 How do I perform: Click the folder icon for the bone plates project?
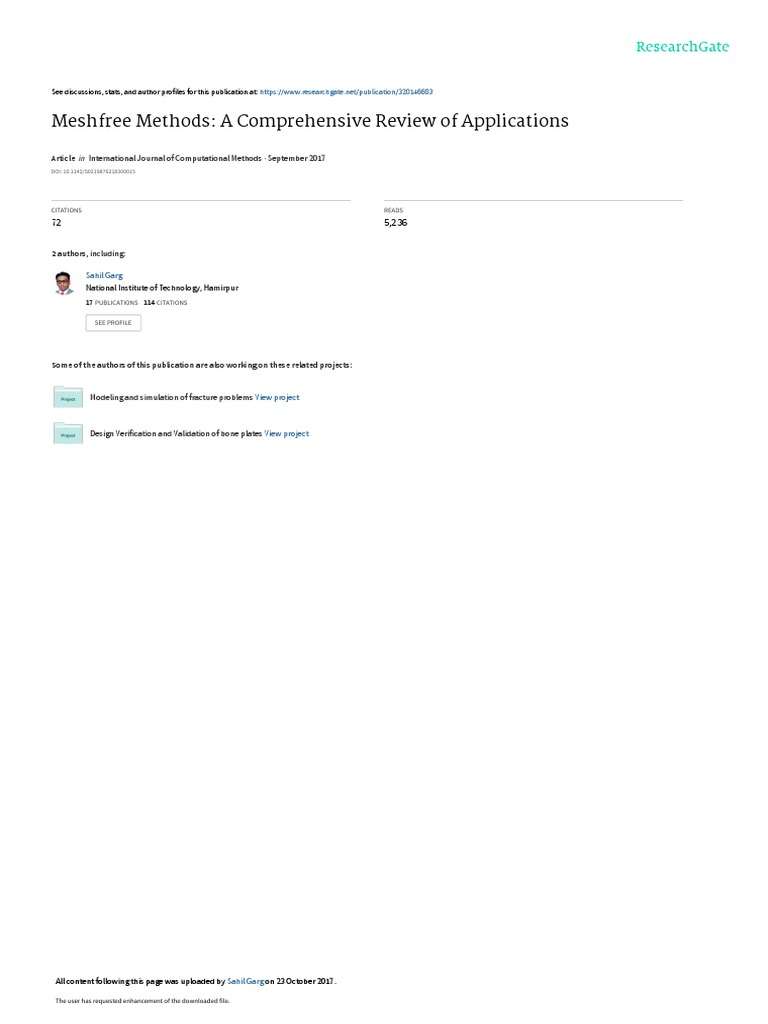coord(68,433)
